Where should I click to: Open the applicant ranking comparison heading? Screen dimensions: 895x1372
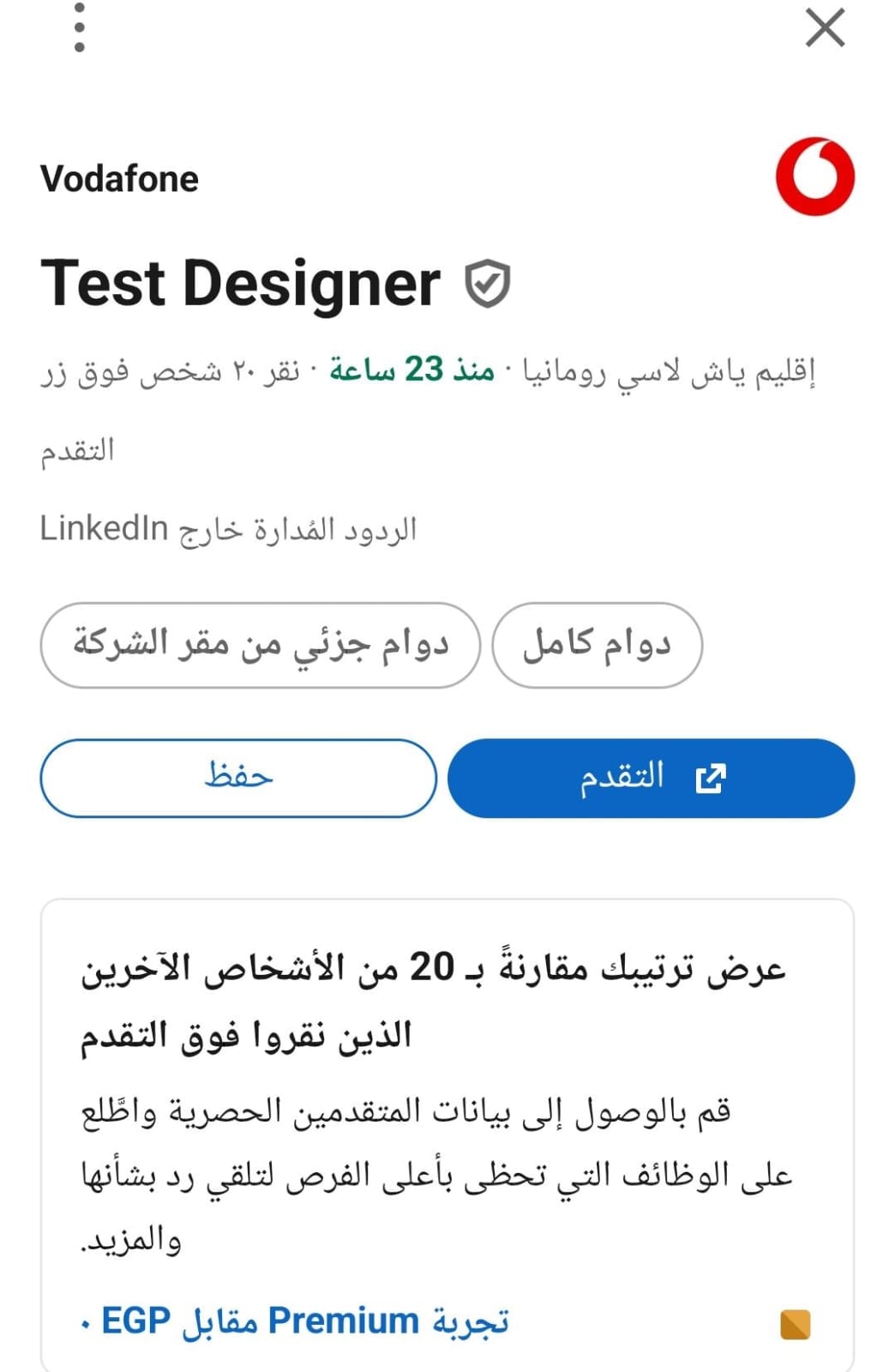[x=433, y=1001]
